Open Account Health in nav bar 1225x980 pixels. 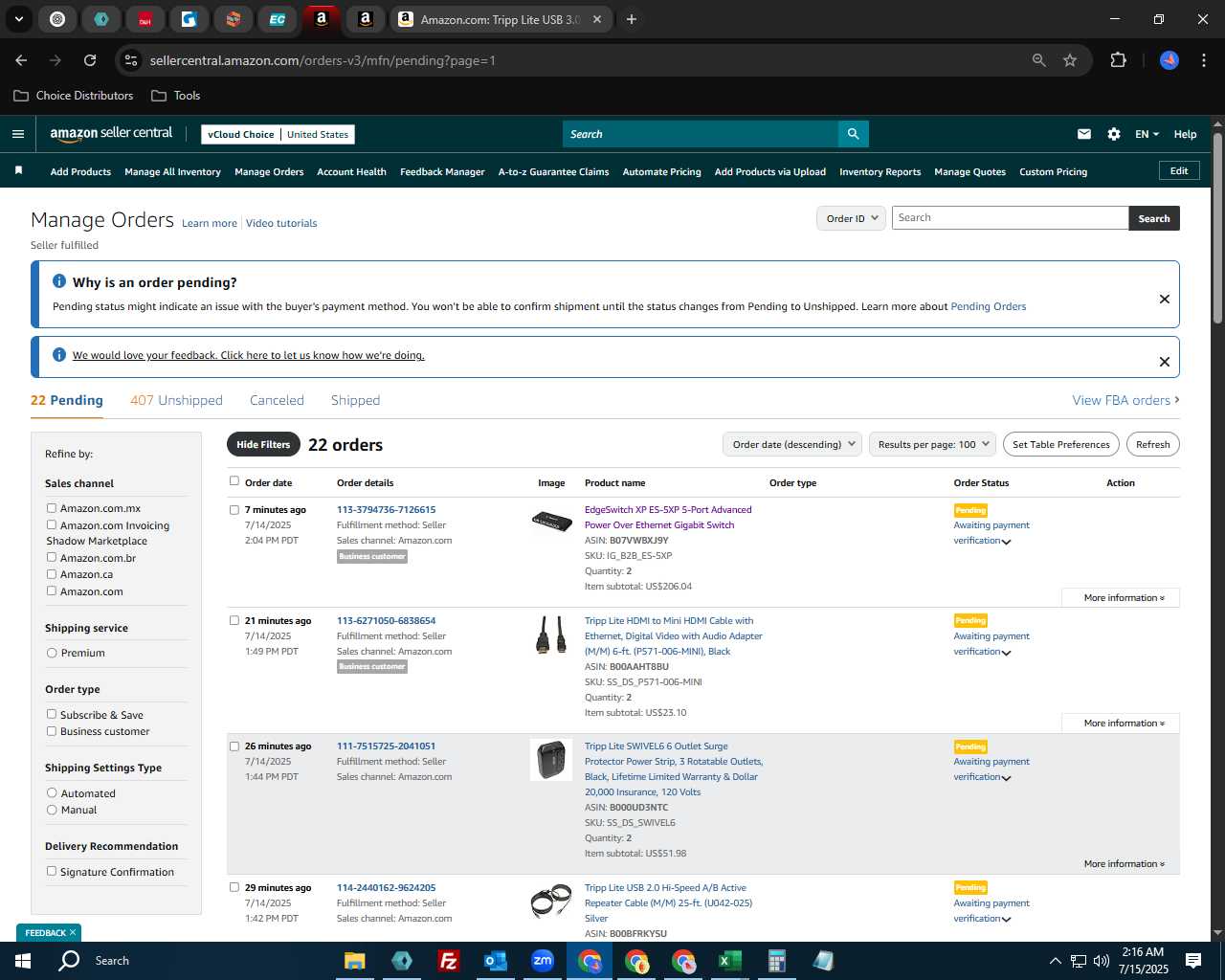click(351, 172)
